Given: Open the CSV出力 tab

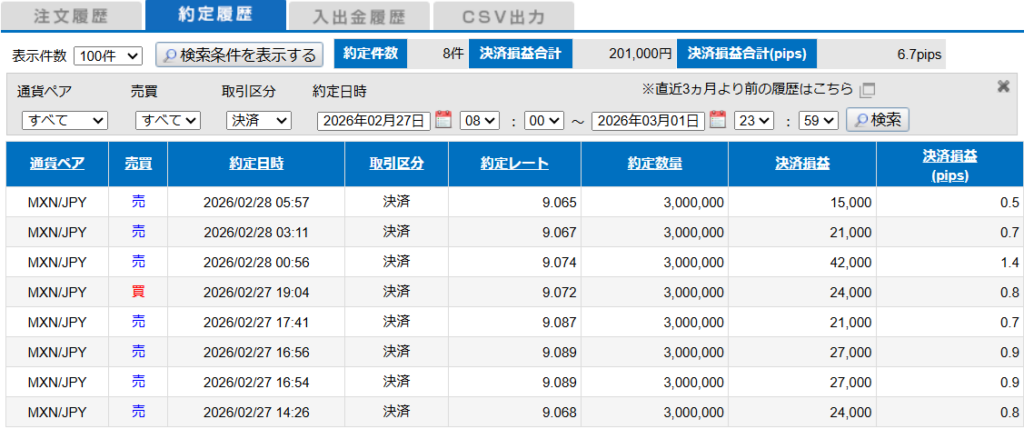Looking at the screenshot, I should point(504,16).
